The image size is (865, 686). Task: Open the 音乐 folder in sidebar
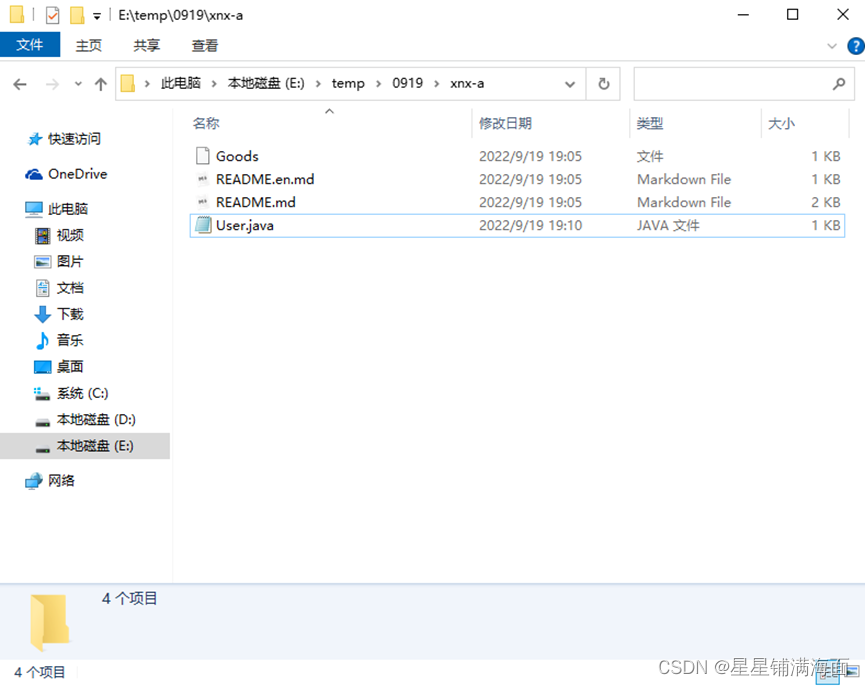tap(70, 340)
